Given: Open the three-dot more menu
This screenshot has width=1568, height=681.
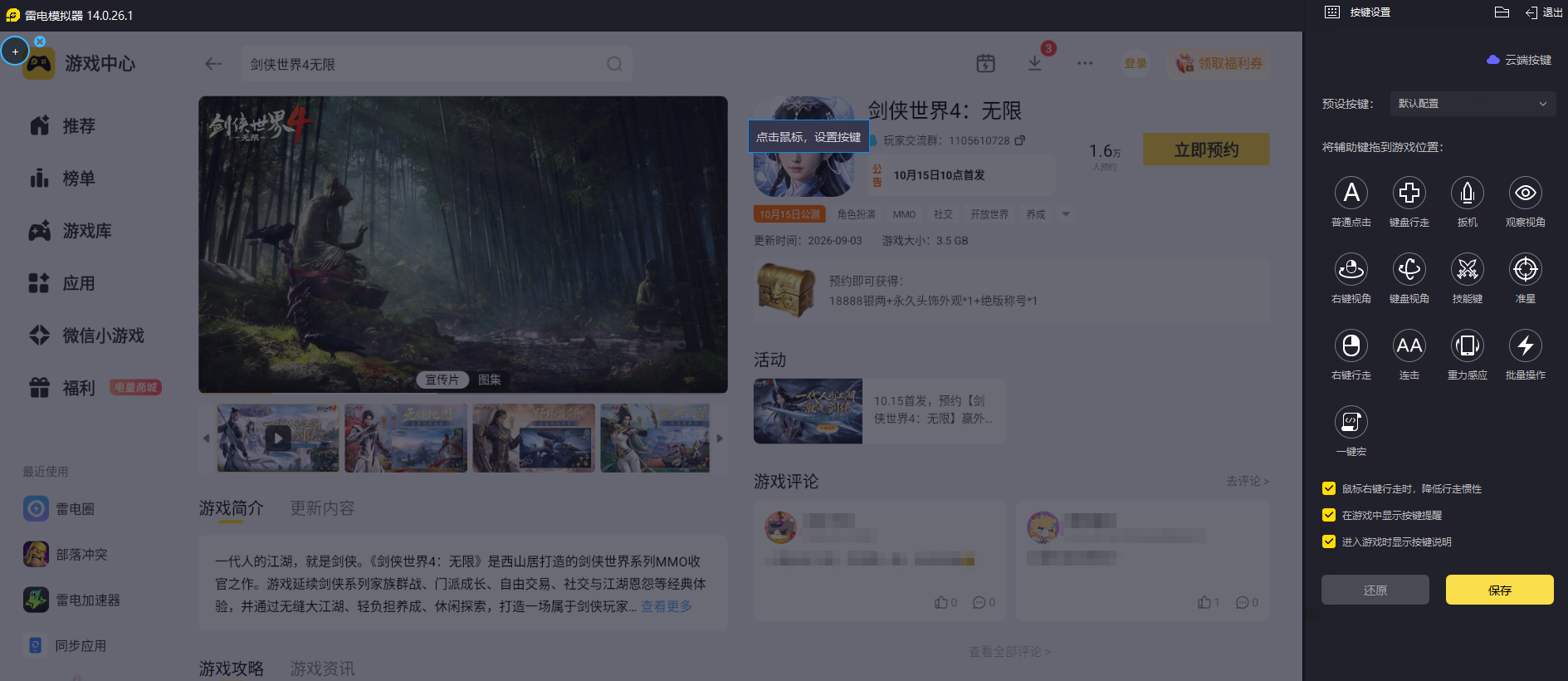Looking at the screenshot, I should point(1085,63).
